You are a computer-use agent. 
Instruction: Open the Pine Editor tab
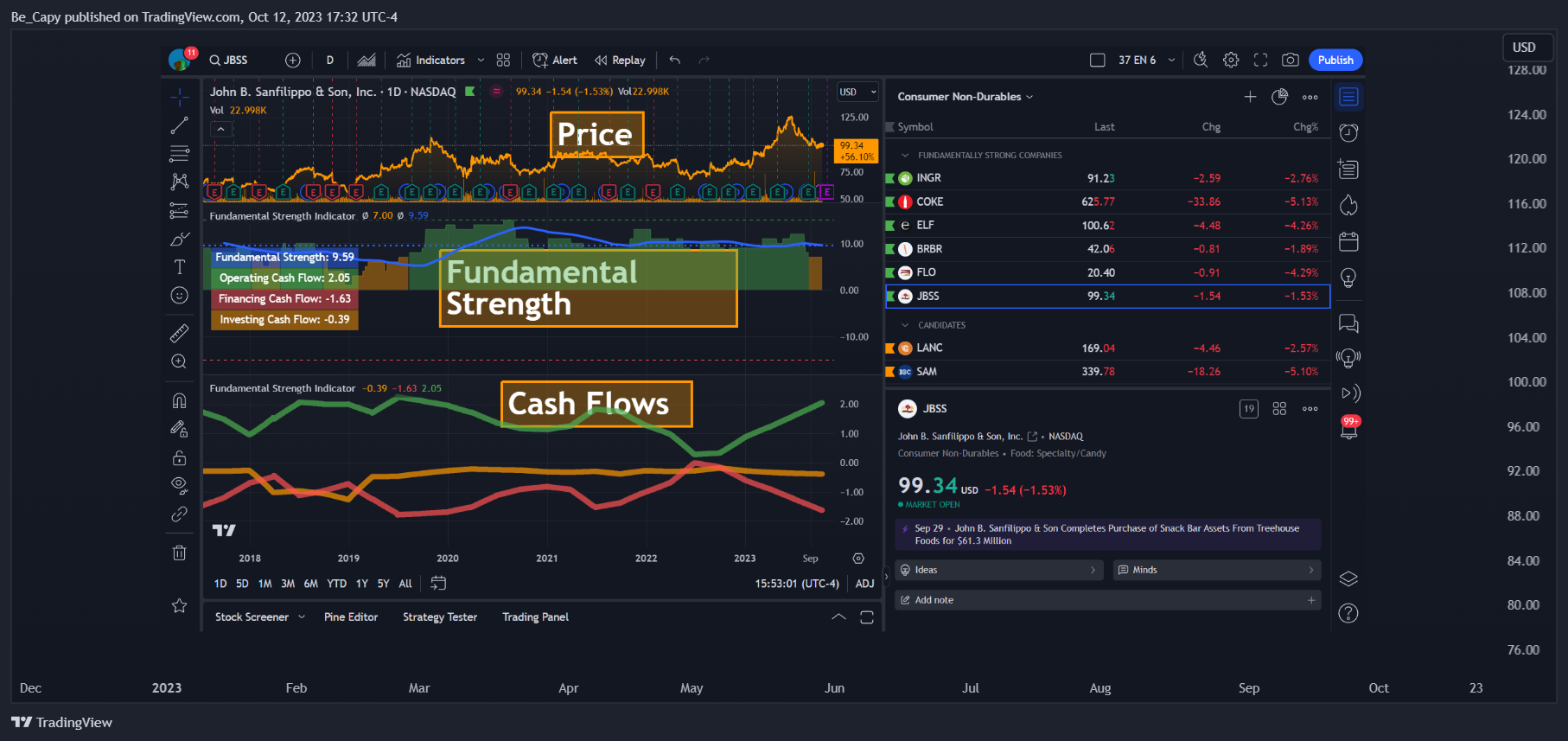click(351, 617)
